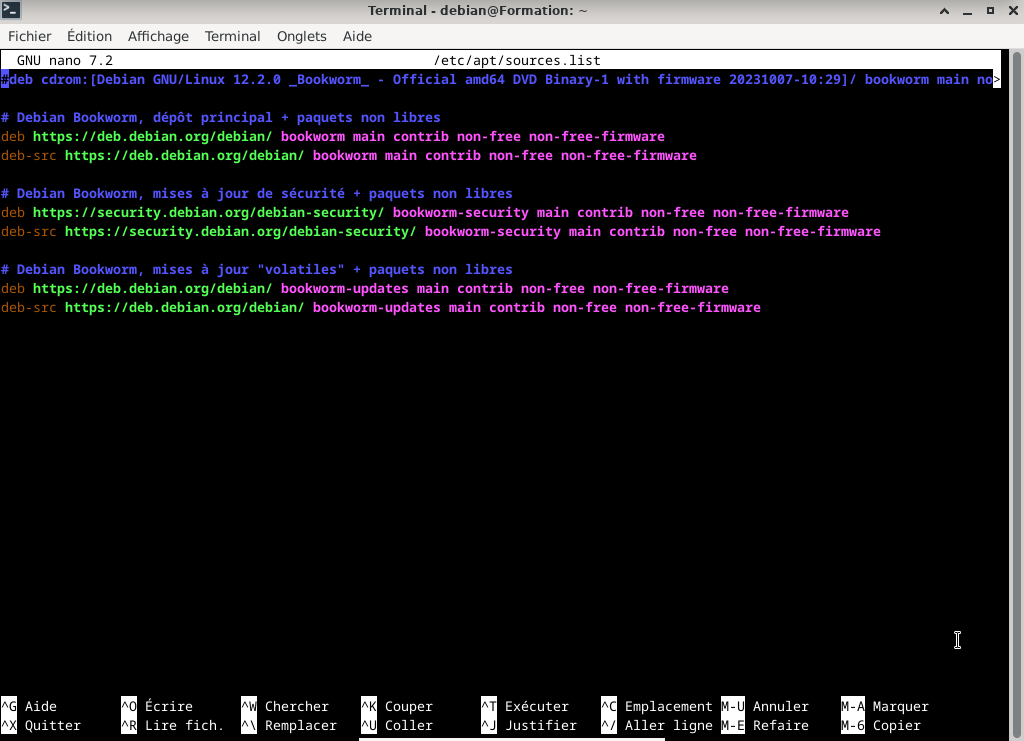
Task: Click the roll-up window arrow button
Action: coord(944,11)
